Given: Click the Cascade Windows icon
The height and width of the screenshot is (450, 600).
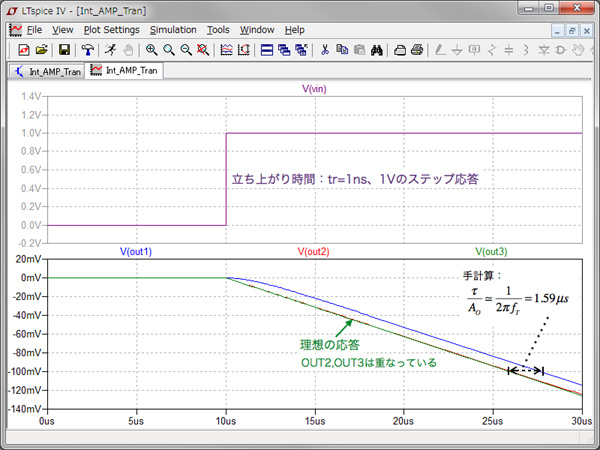Looking at the screenshot, I should [284, 49].
